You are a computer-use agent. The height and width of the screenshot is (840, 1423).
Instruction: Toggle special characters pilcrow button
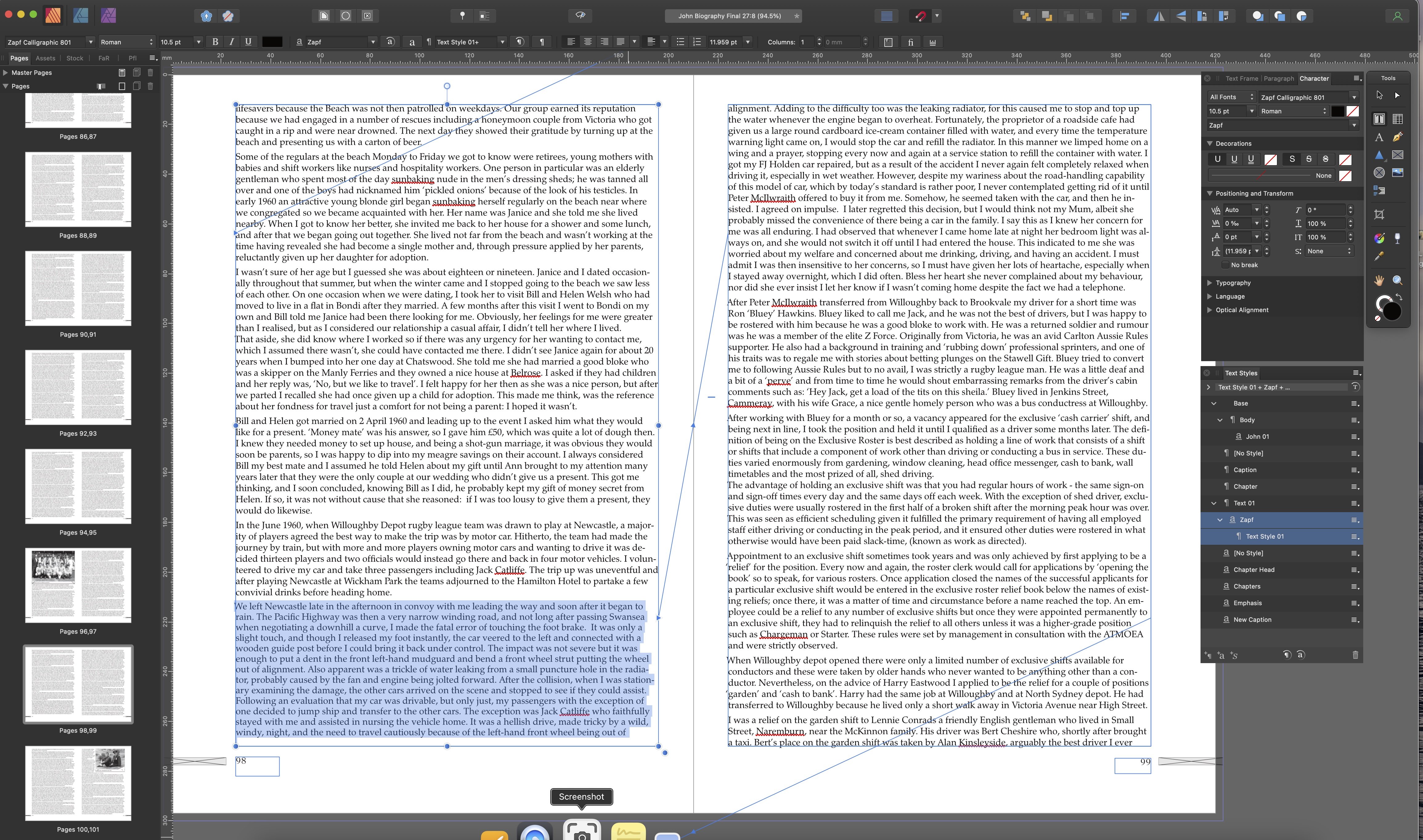(542, 42)
